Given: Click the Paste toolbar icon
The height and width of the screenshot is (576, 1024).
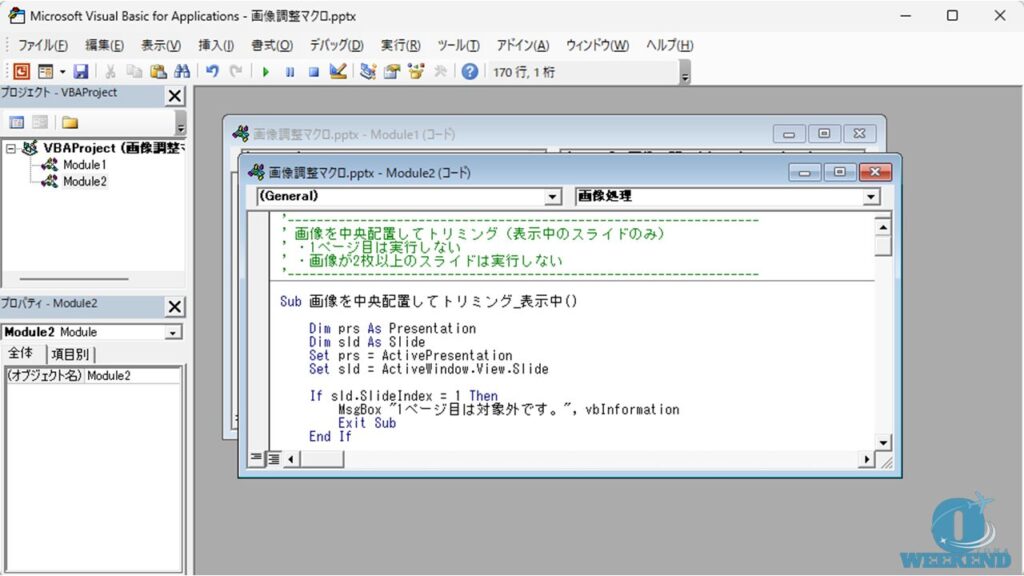Looking at the screenshot, I should 158,71.
